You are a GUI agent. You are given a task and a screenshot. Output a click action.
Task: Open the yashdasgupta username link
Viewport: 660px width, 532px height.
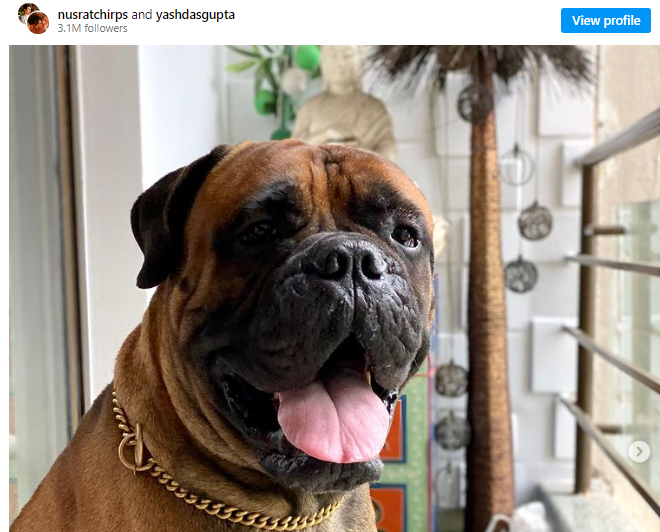pyautogui.click(x=195, y=15)
